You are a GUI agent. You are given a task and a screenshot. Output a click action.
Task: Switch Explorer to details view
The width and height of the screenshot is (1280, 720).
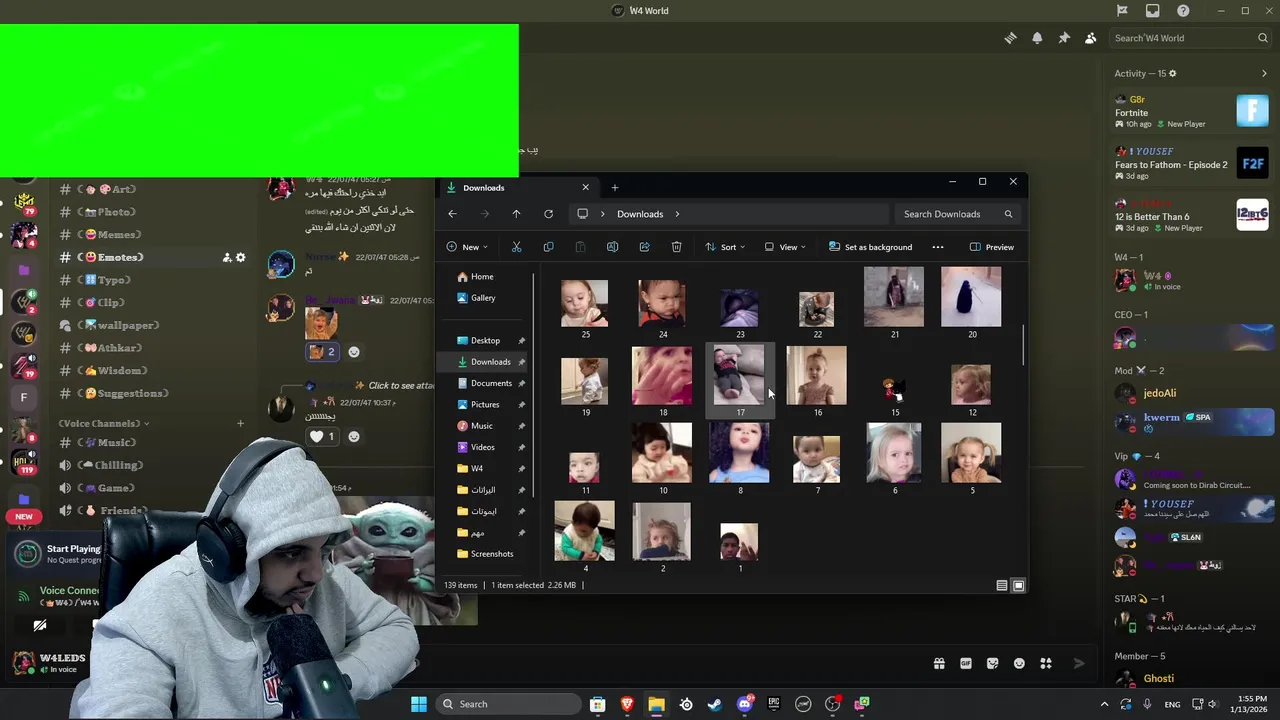pos(1002,585)
